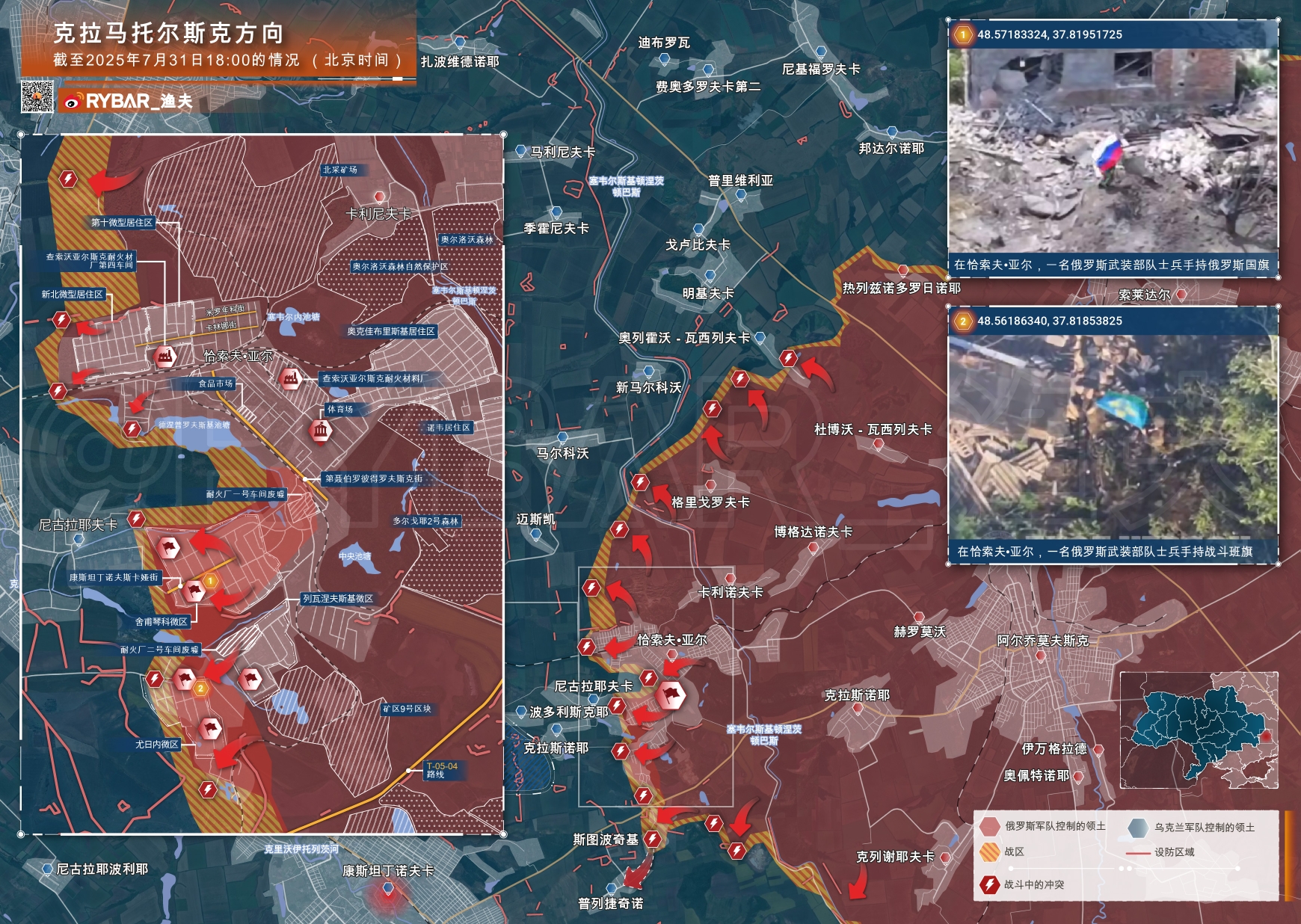Click blue location dot left of 马利尼夫卡

pos(521,152)
